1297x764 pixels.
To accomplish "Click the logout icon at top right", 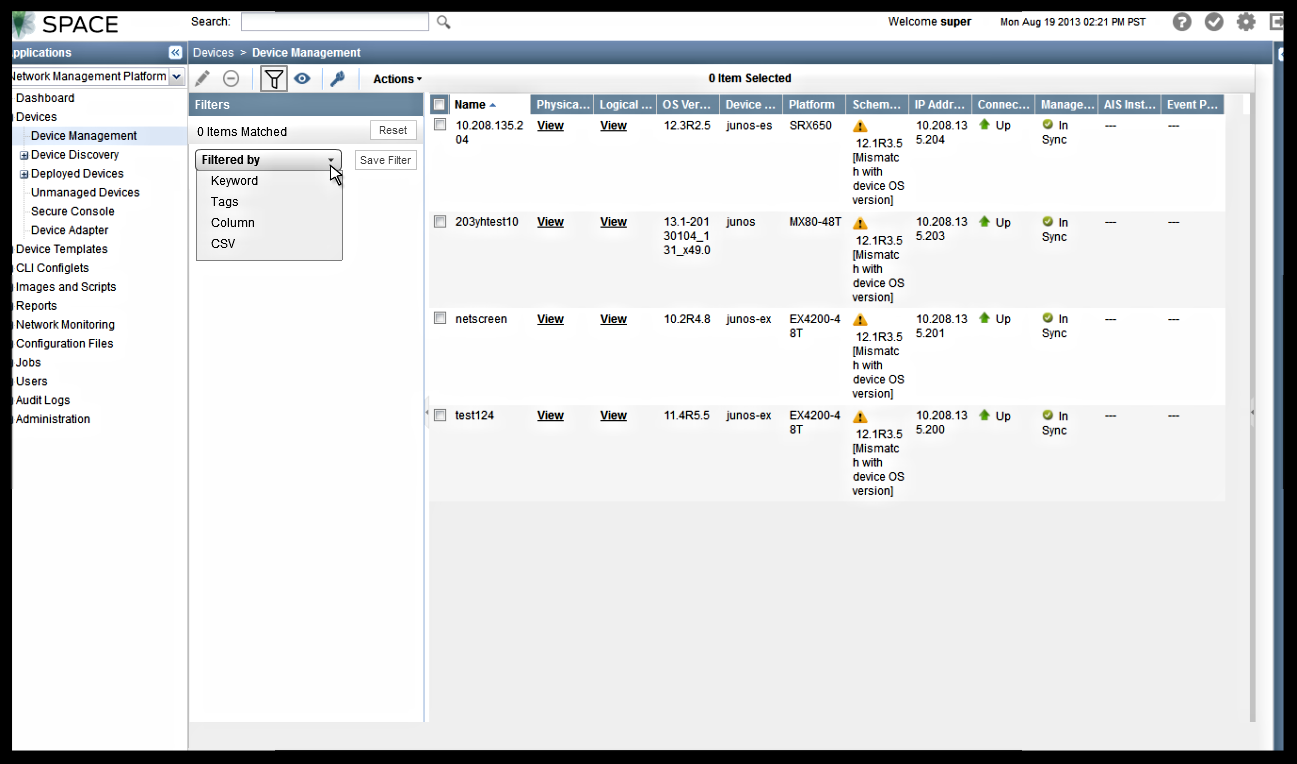I will click(1277, 21).
